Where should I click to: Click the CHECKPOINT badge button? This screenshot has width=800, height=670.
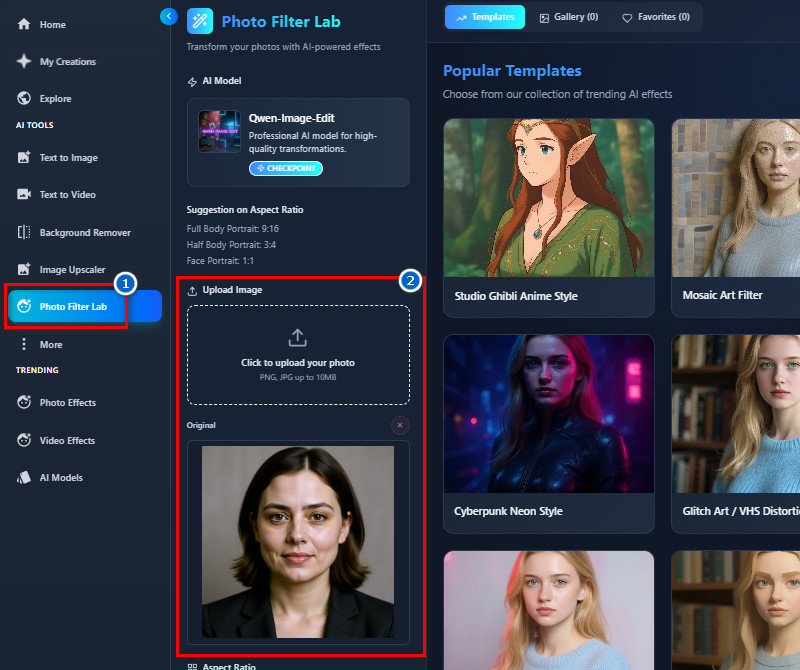[x=286, y=168]
